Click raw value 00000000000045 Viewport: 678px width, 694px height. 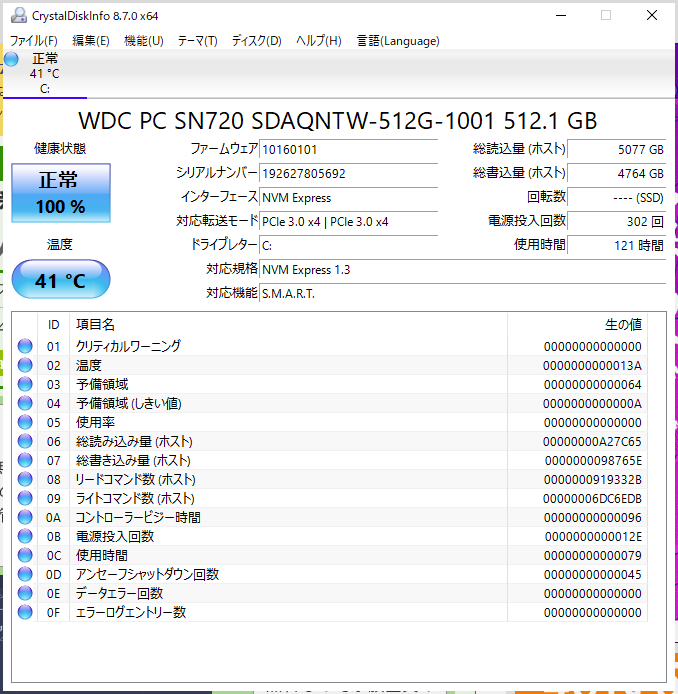[593, 575]
